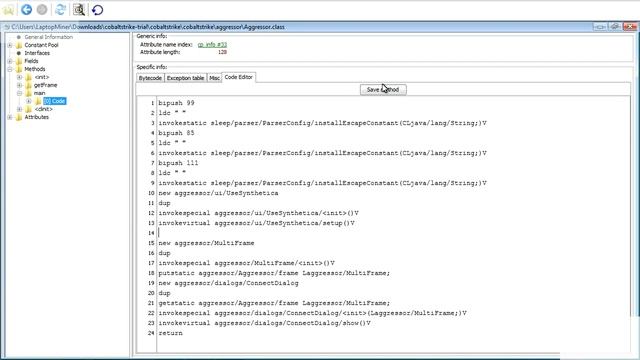Reload the class file with double-arrow icon

point(60,9)
